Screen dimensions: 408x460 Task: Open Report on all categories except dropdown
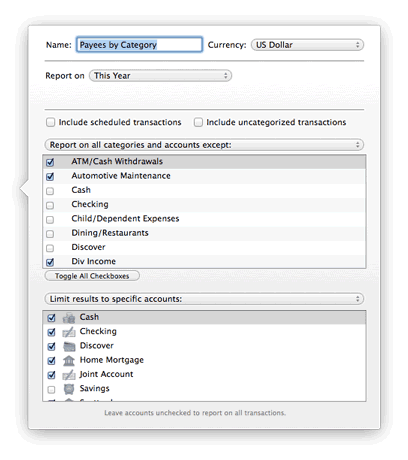click(204, 145)
